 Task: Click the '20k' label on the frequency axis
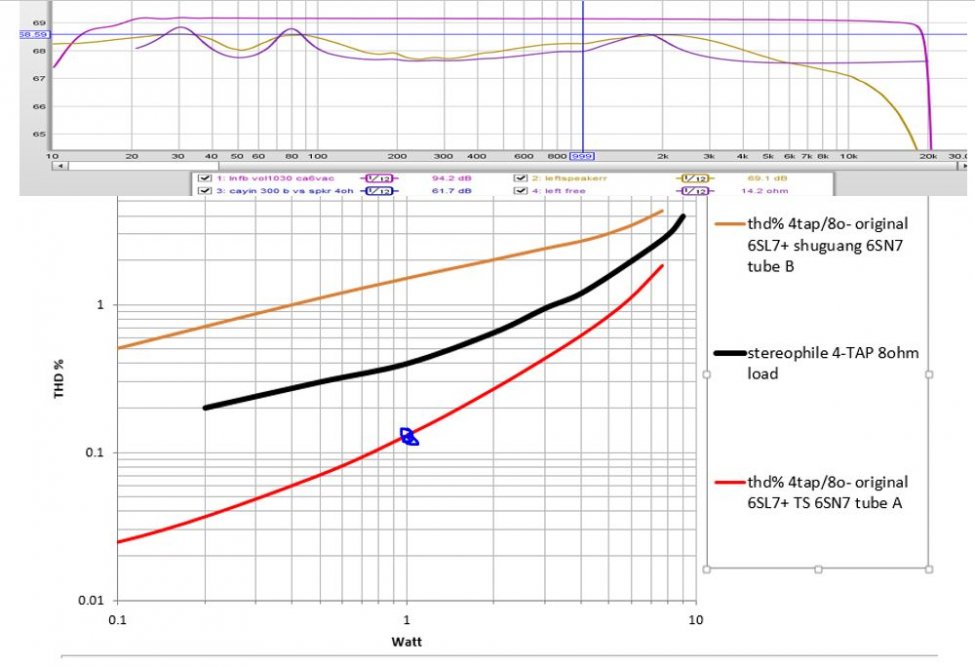[928, 156]
